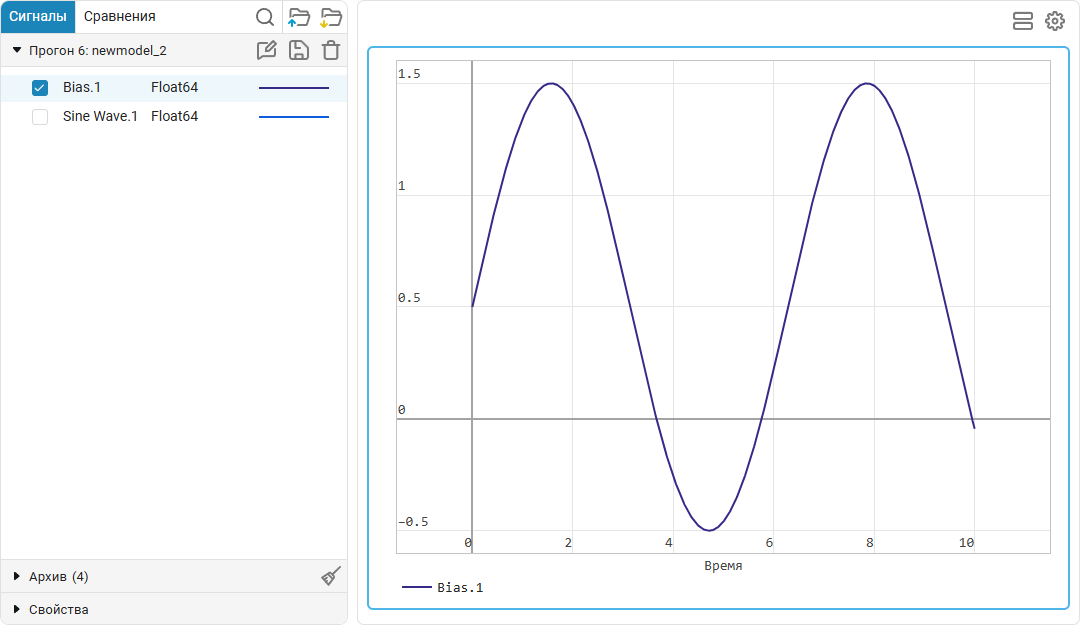Select the Bias.1 signal name
Image resolution: width=1080 pixels, height=625 pixels.
point(82,88)
